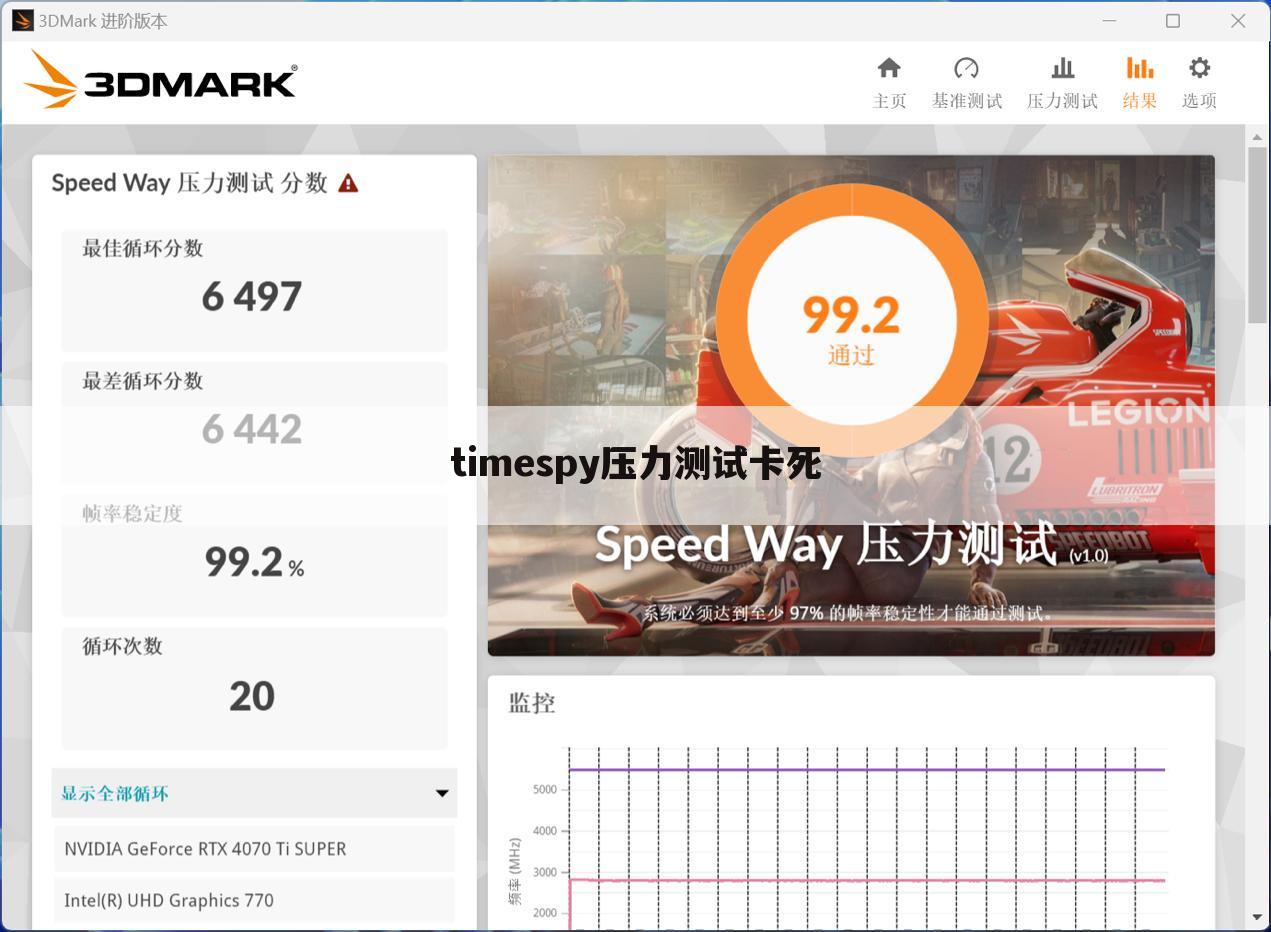Click the 3DMark app icon in title bar
The width and height of the screenshot is (1271, 932).
22,21
